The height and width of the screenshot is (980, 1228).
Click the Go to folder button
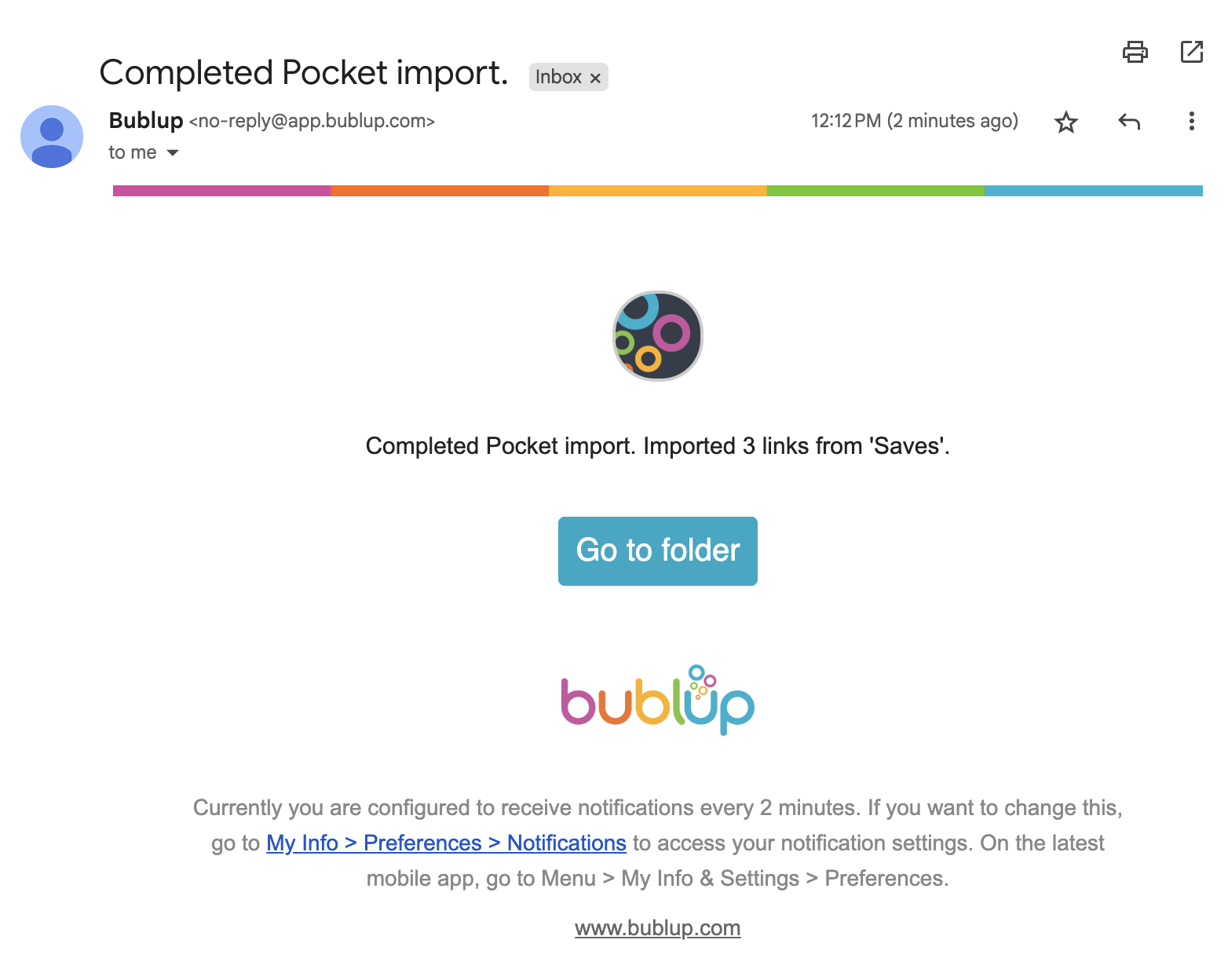(x=658, y=550)
